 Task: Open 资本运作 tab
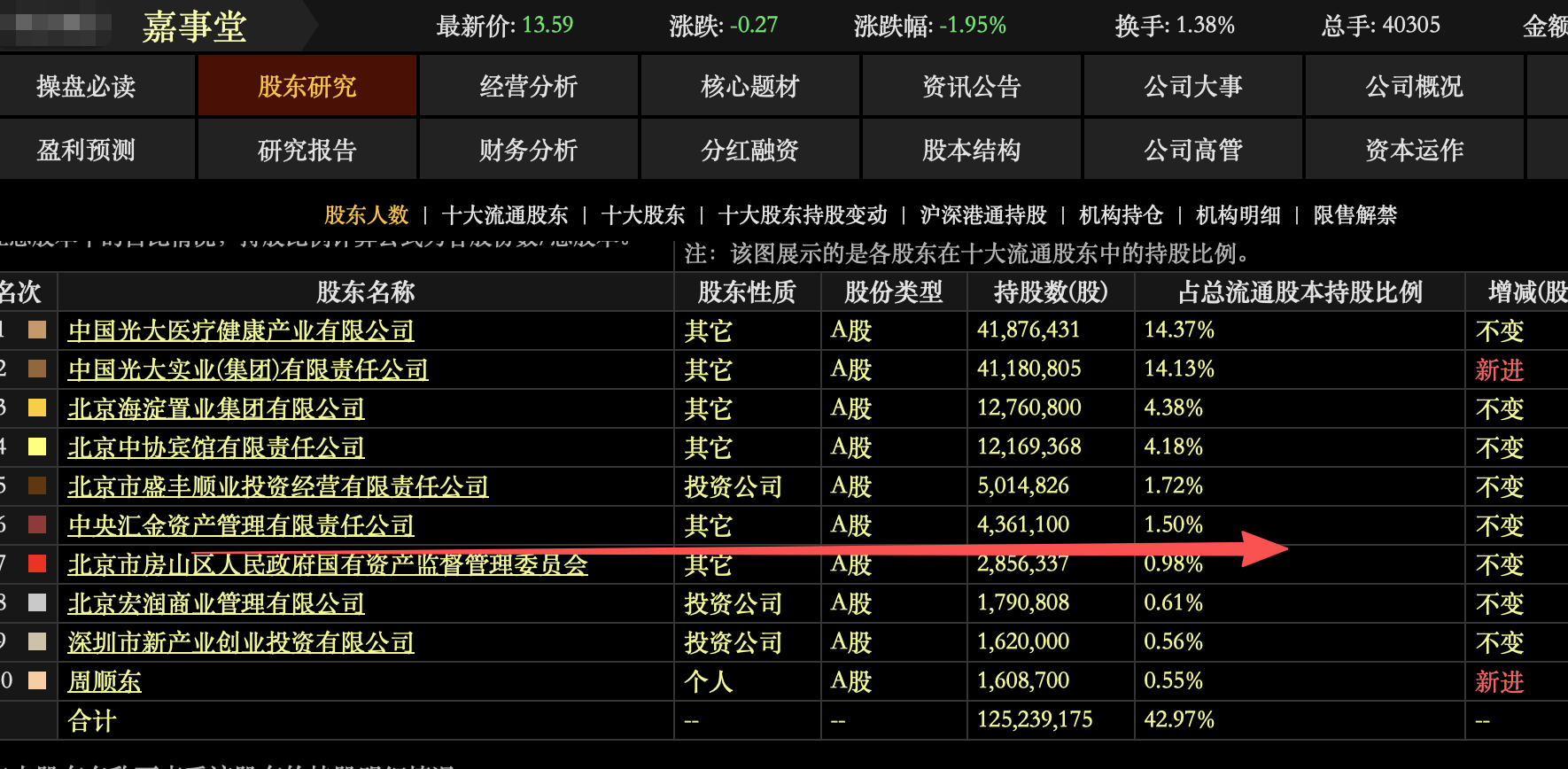(x=1415, y=150)
